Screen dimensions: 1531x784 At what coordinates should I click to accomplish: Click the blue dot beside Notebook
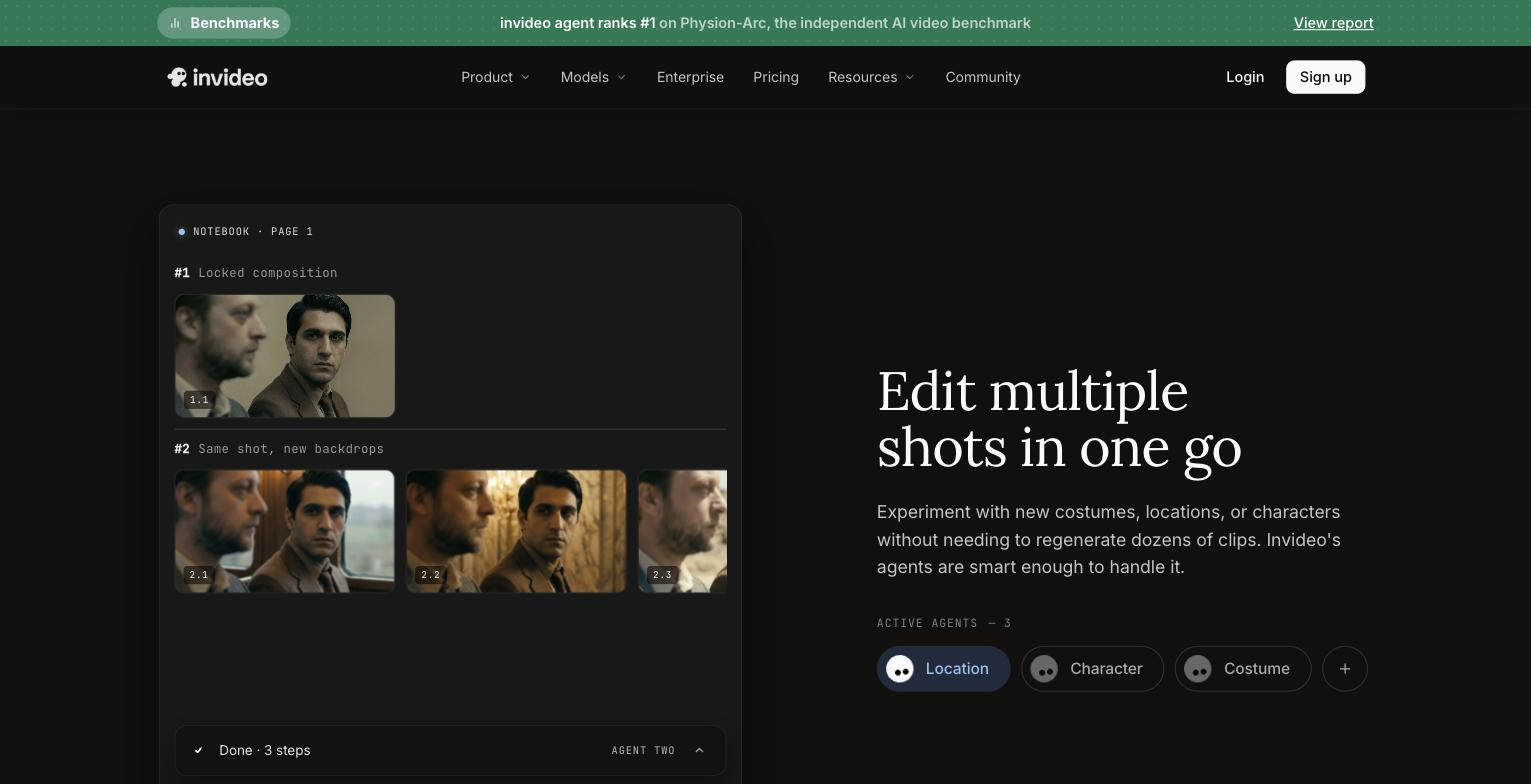pyautogui.click(x=181, y=232)
